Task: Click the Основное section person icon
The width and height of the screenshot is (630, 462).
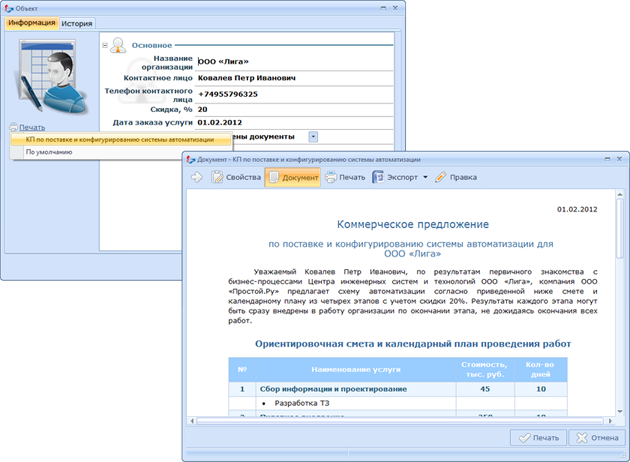Action: tap(118, 45)
